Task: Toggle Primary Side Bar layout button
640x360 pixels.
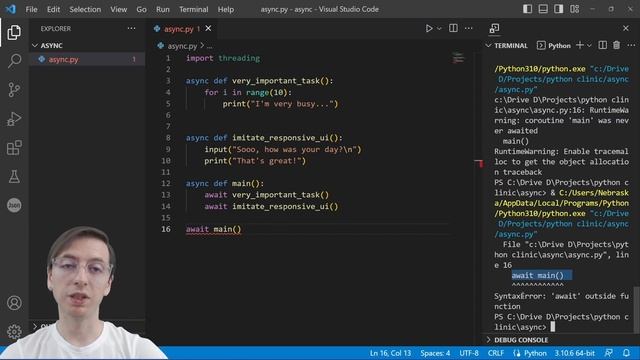Action: tap(527, 9)
